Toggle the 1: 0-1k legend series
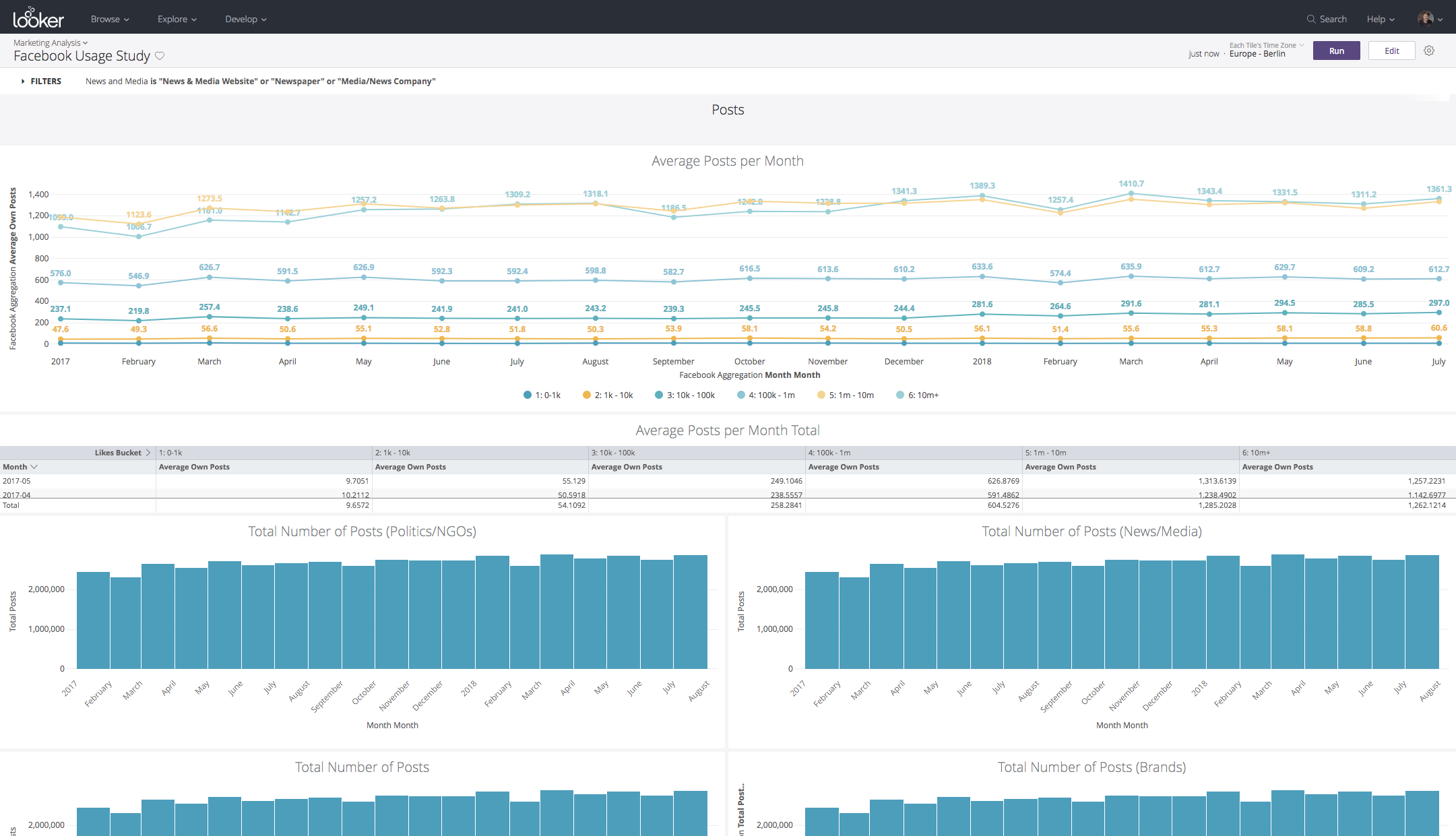1456x836 pixels. pyautogui.click(x=542, y=395)
